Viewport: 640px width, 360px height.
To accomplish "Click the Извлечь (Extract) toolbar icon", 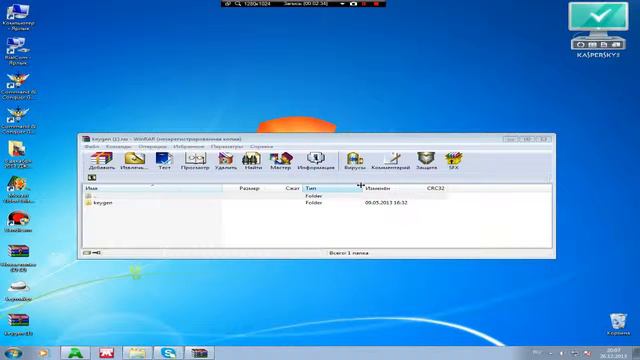I will (x=134, y=161).
